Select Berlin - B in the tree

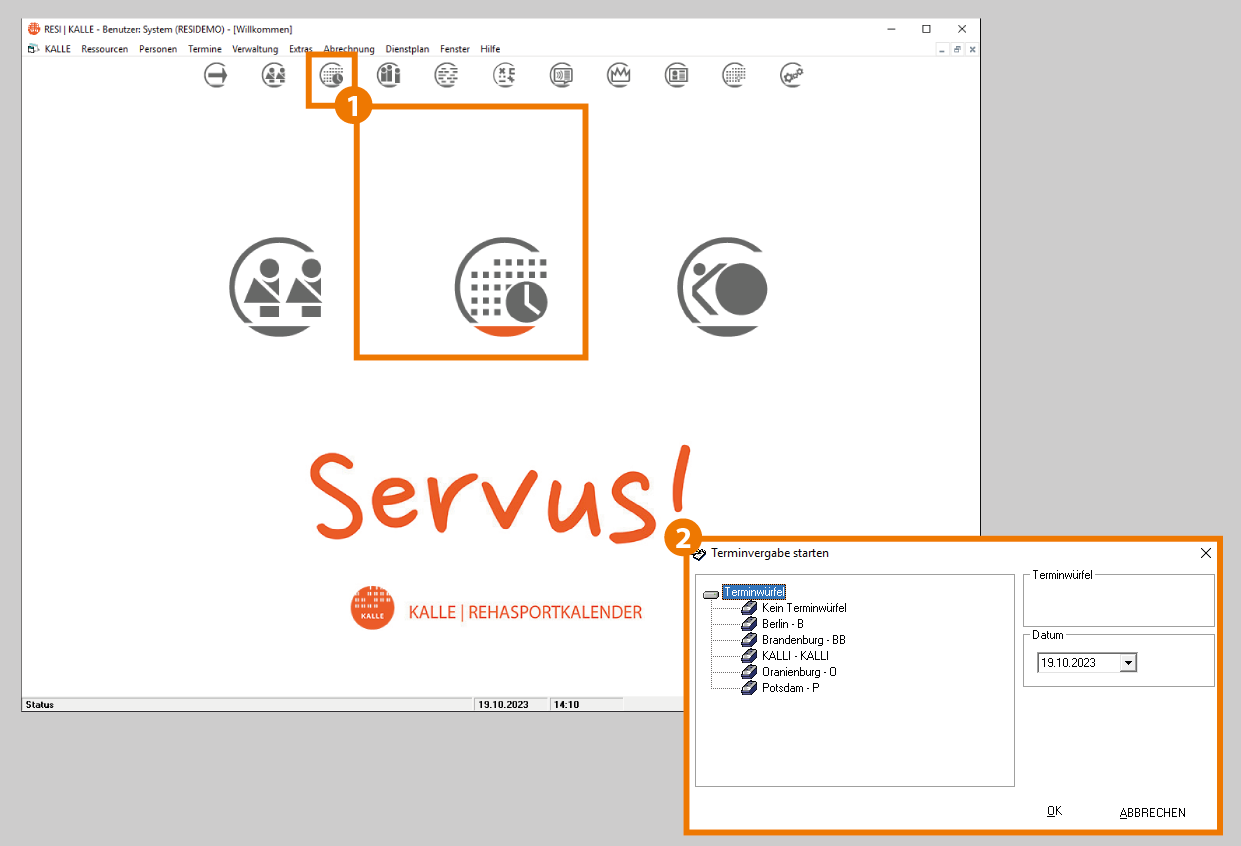tap(782, 624)
